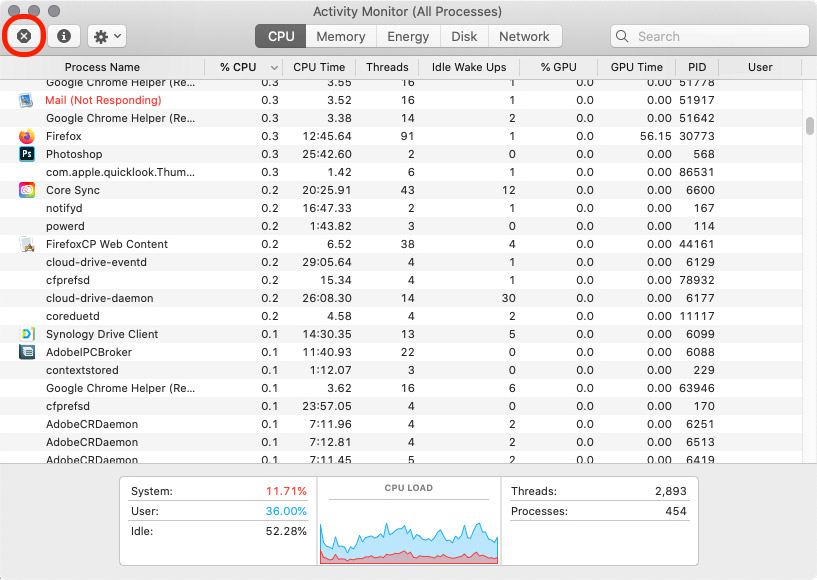This screenshot has height=580, width=817.
Task: Click Threads count 91 for Firefox
Action: (407, 136)
